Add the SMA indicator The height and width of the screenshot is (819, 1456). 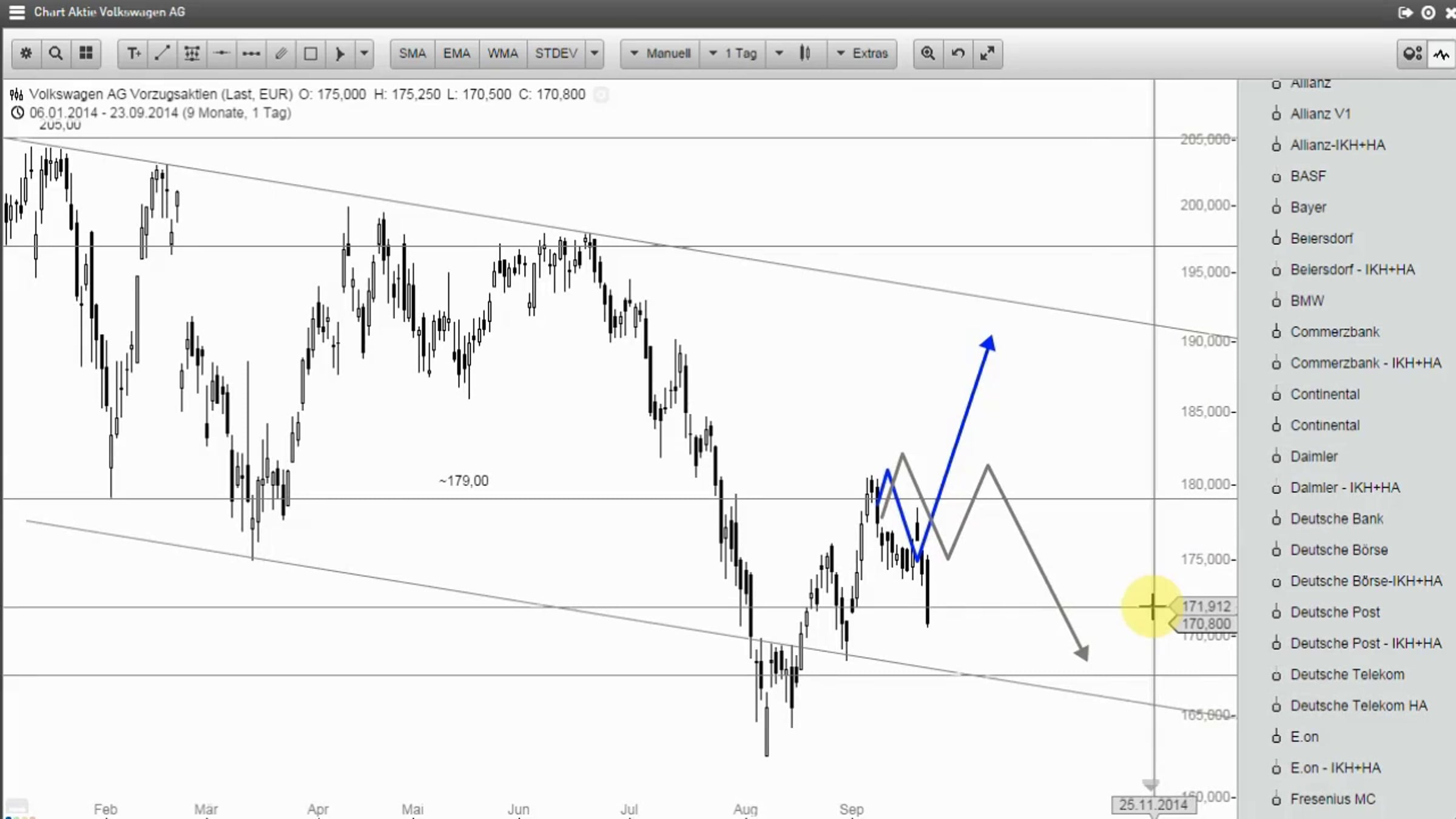(x=413, y=53)
